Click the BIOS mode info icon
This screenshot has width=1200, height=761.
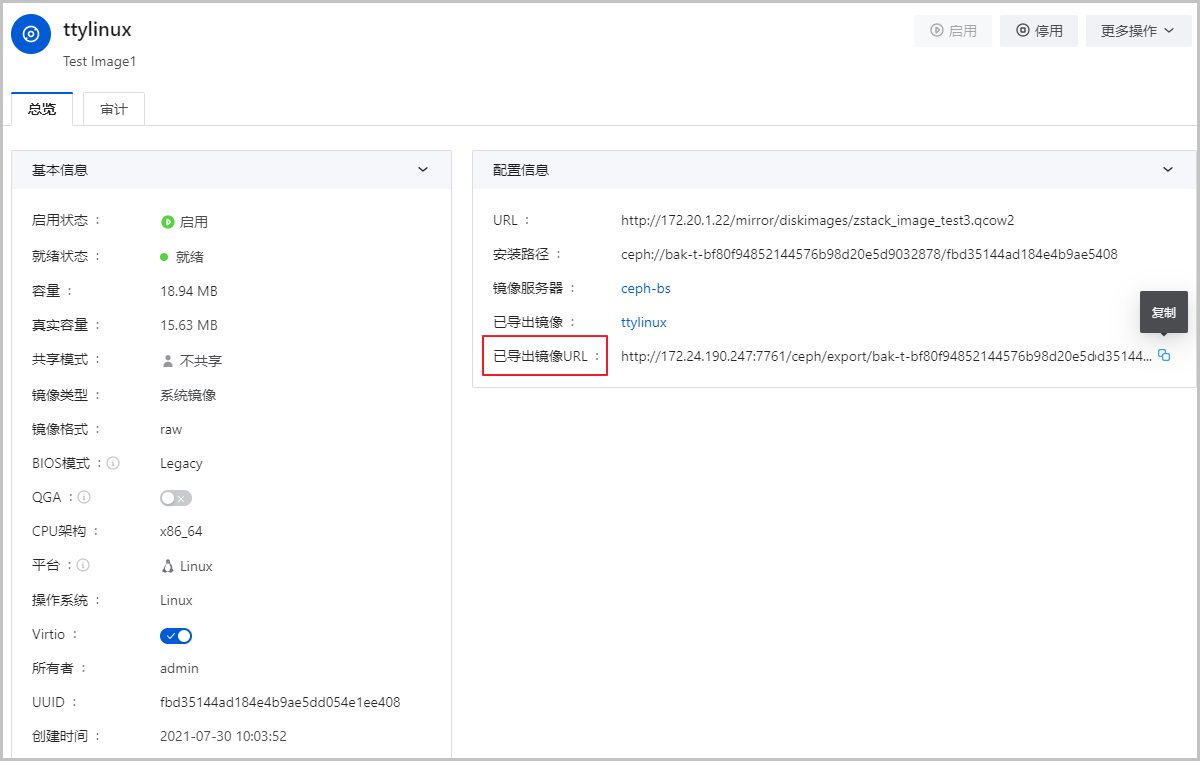113,463
